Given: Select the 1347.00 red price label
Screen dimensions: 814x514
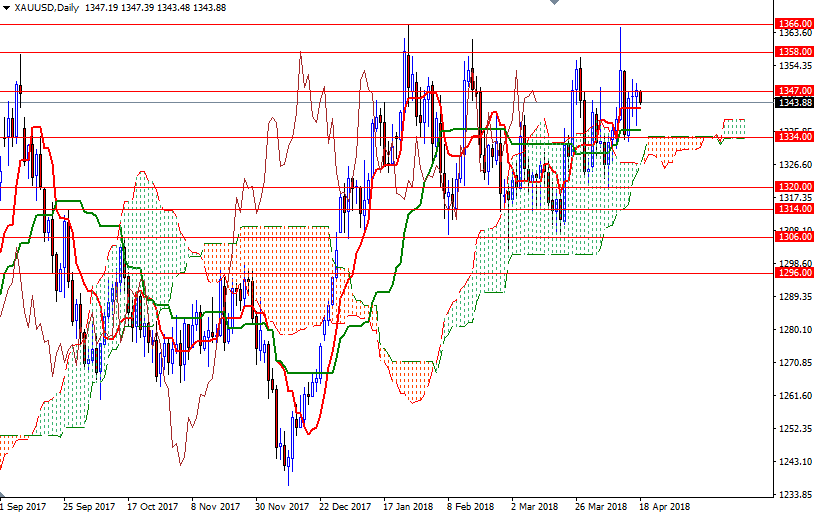Looking at the screenshot, I should click(x=794, y=91).
